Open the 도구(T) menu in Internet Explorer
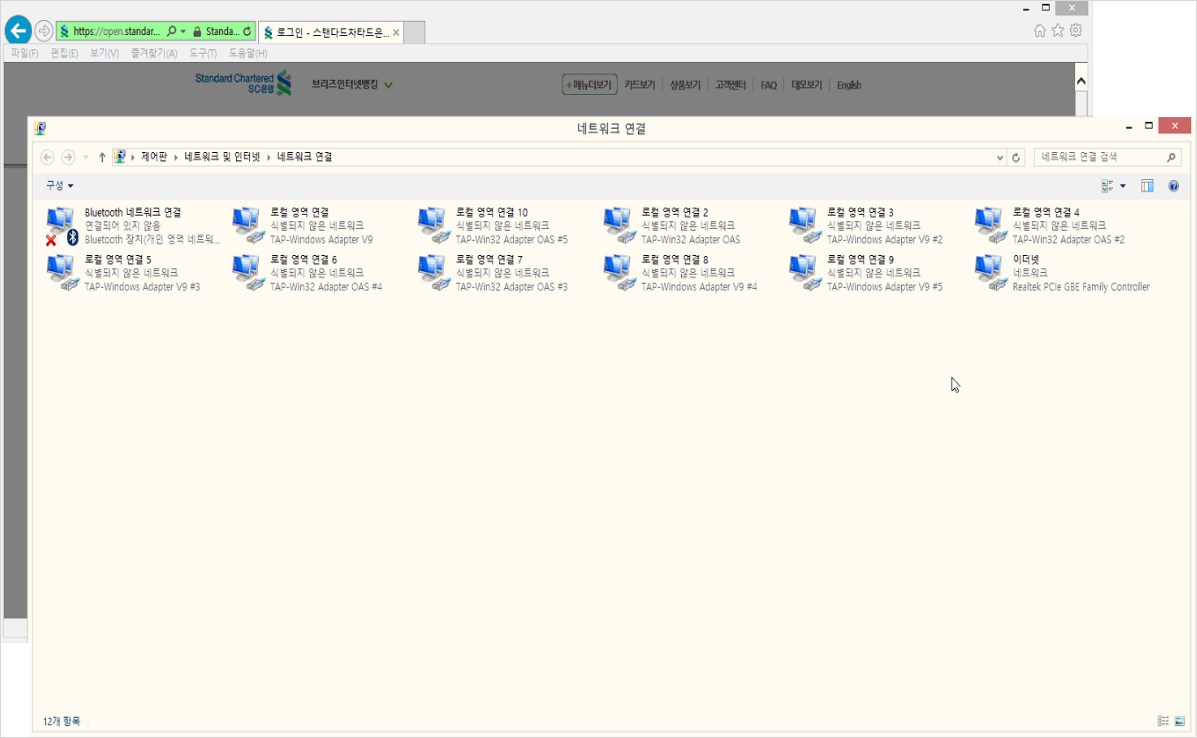 (x=202, y=53)
